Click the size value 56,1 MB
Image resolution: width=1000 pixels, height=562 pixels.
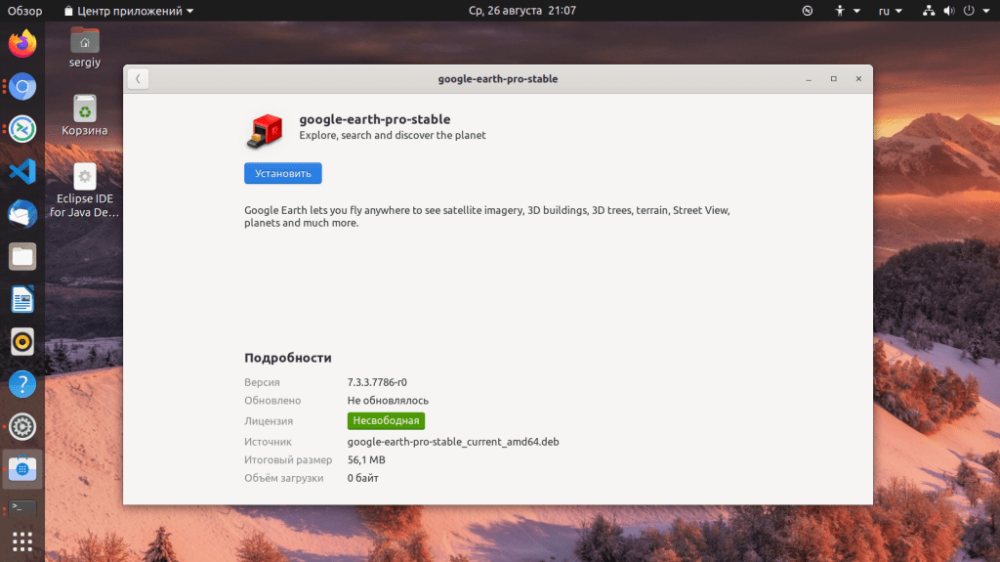[366, 460]
